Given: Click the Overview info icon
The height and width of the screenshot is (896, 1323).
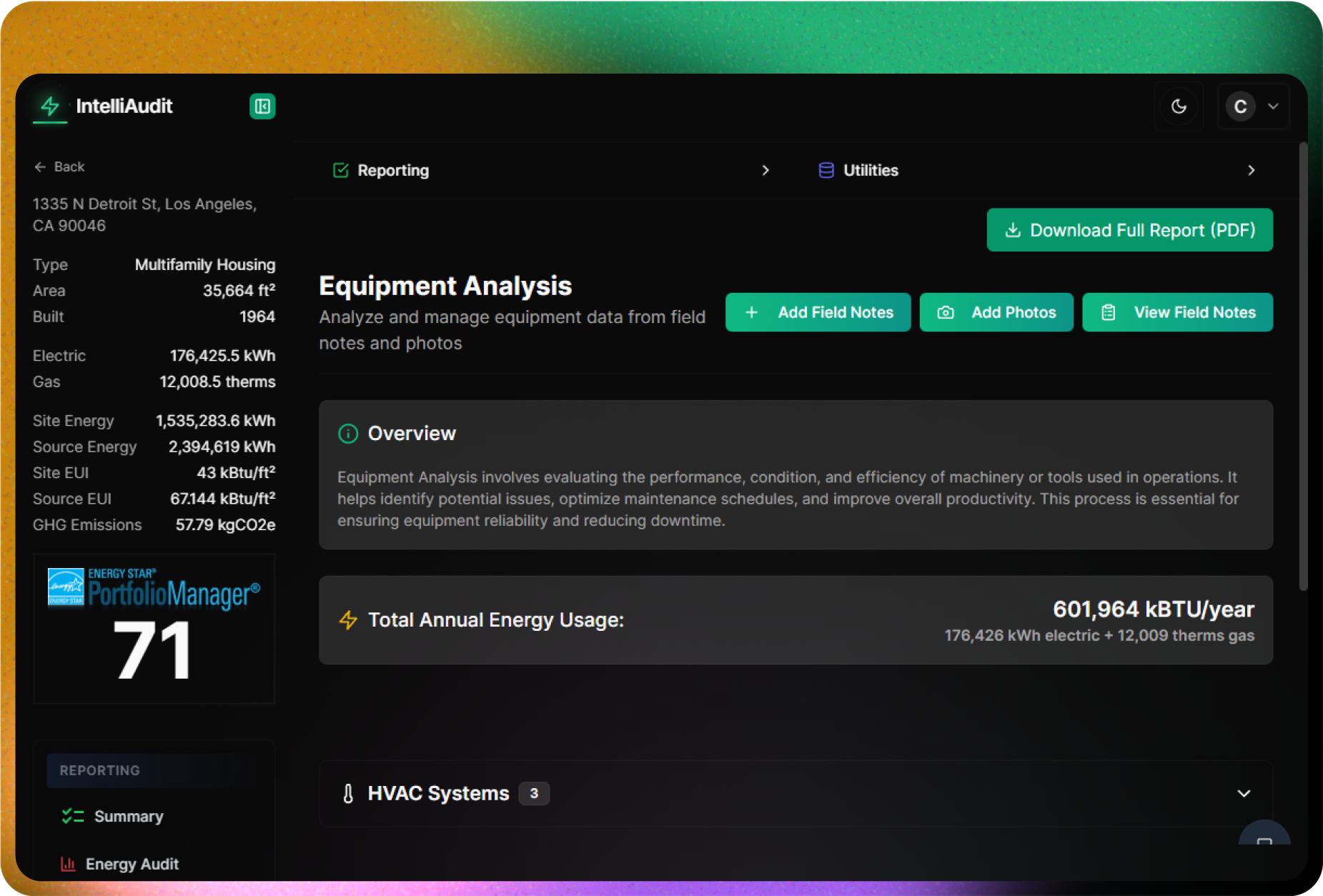Looking at the screenshot, I should click(x=348, y=434).
